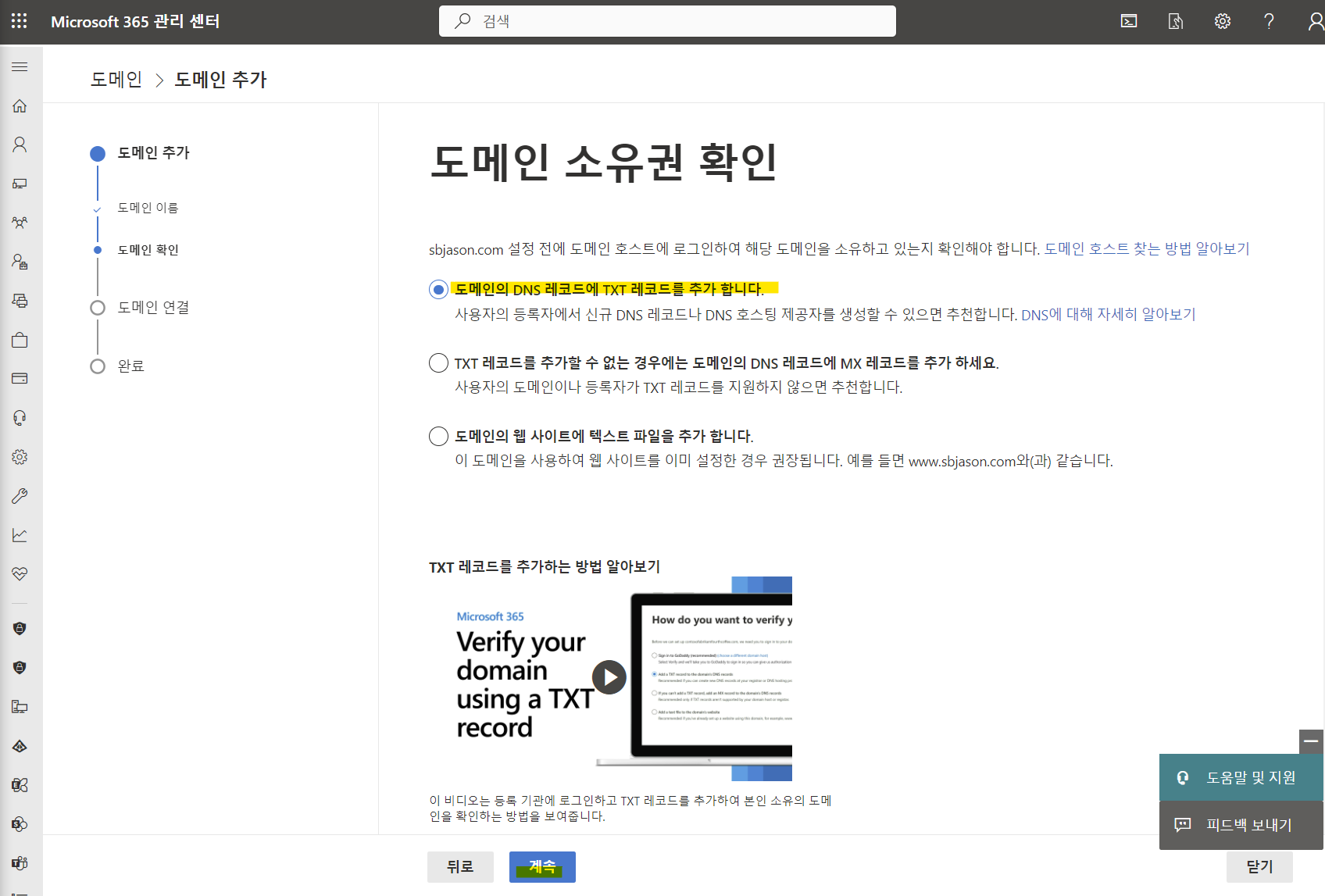
Task: Click the search box in header
Action: tap(667, 21)
